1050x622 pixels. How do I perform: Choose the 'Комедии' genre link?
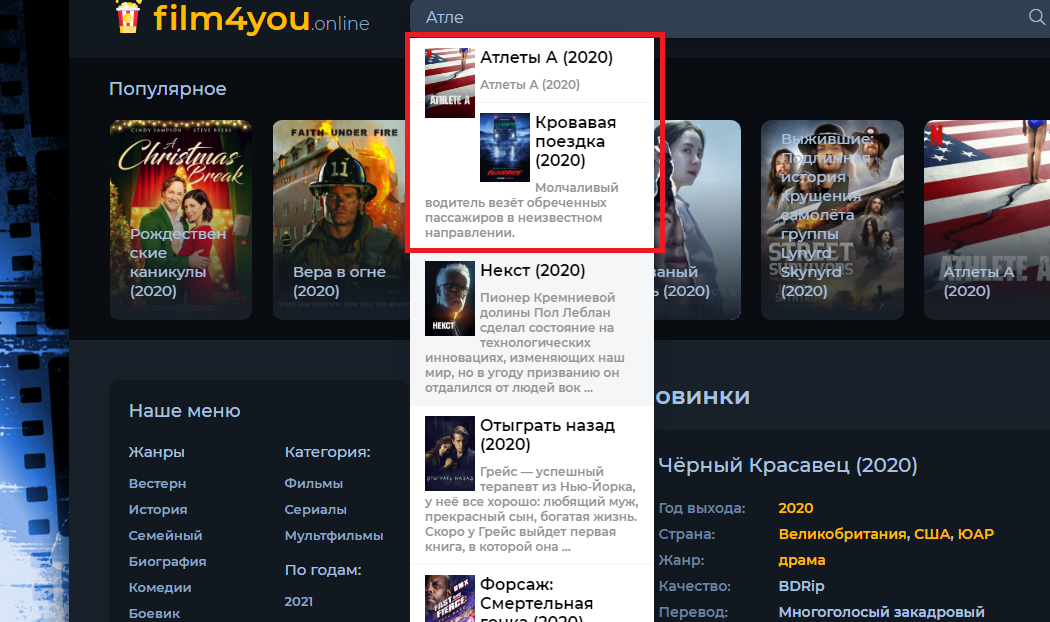coord(160,588)
